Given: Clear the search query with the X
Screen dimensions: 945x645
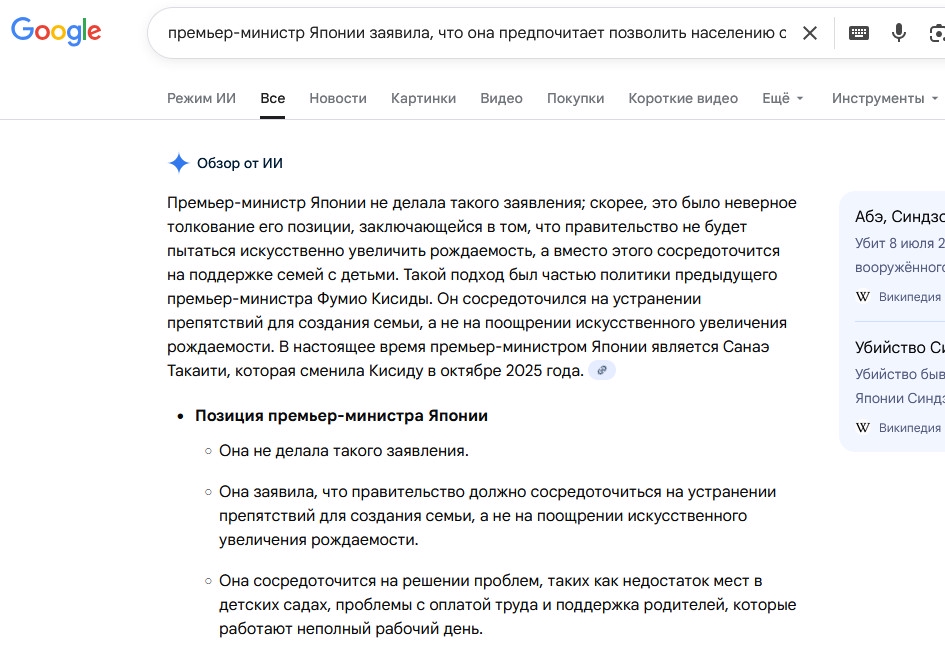Looking at the screenshot, I should [x=810, y=33].
